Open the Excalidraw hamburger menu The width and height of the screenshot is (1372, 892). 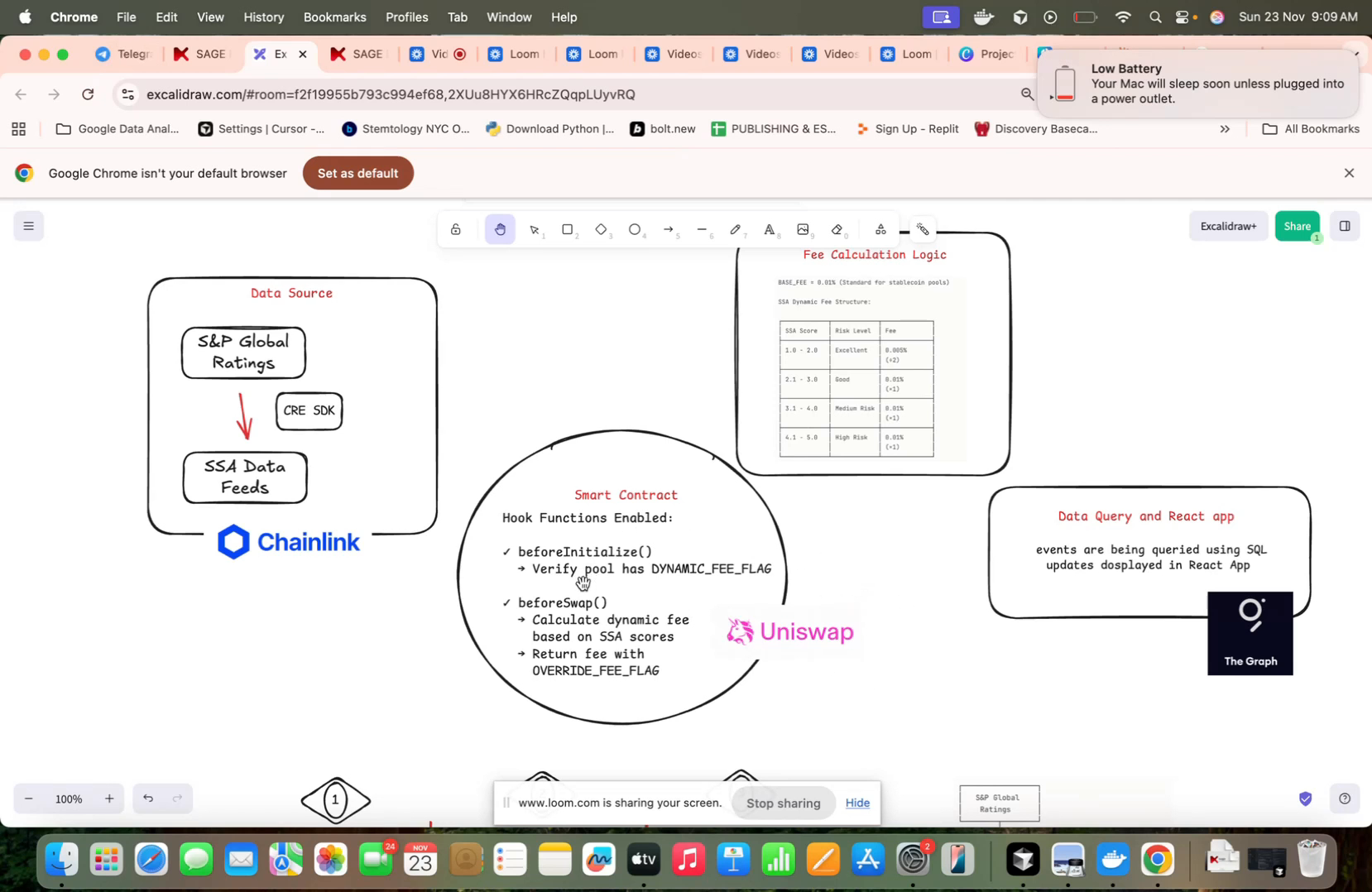point(29,226)
